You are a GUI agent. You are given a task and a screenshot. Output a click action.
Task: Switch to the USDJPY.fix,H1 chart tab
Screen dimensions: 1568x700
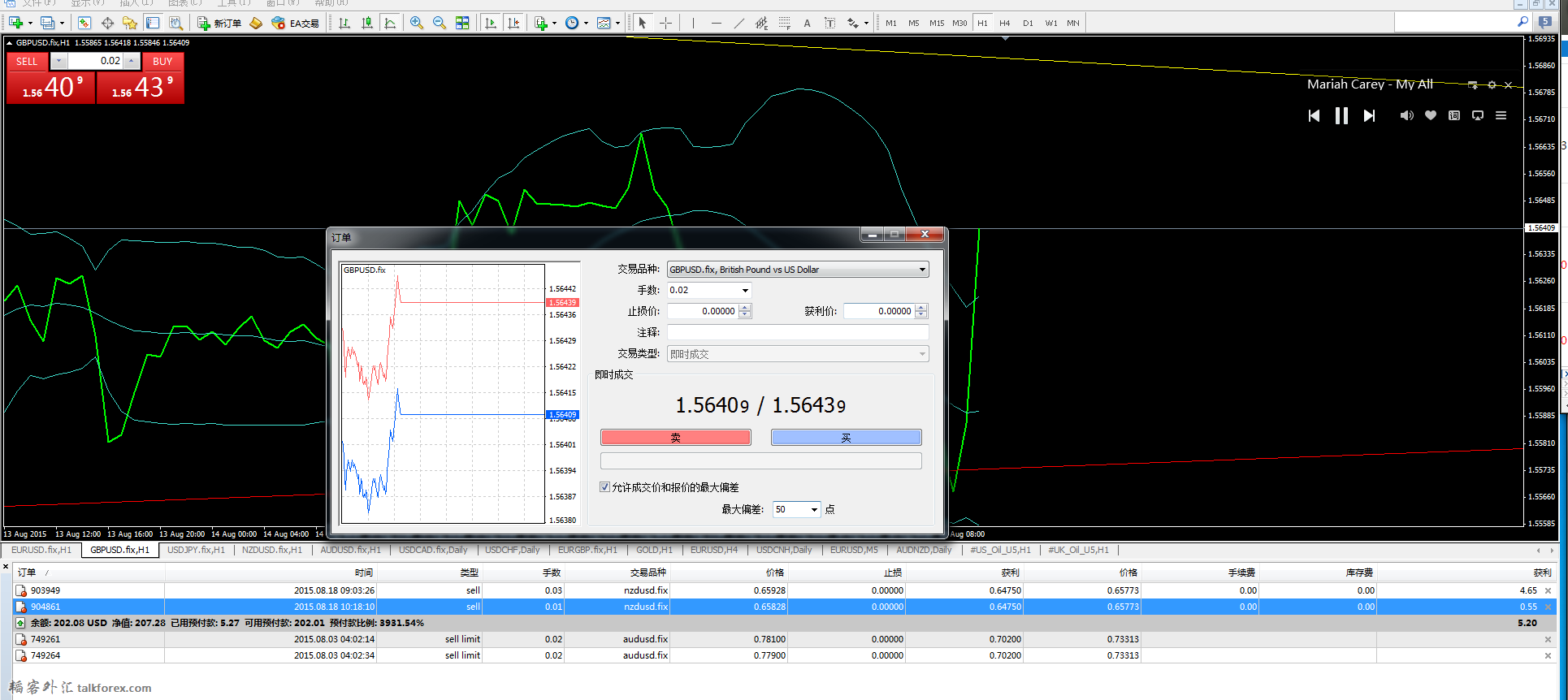click(196, 550)
